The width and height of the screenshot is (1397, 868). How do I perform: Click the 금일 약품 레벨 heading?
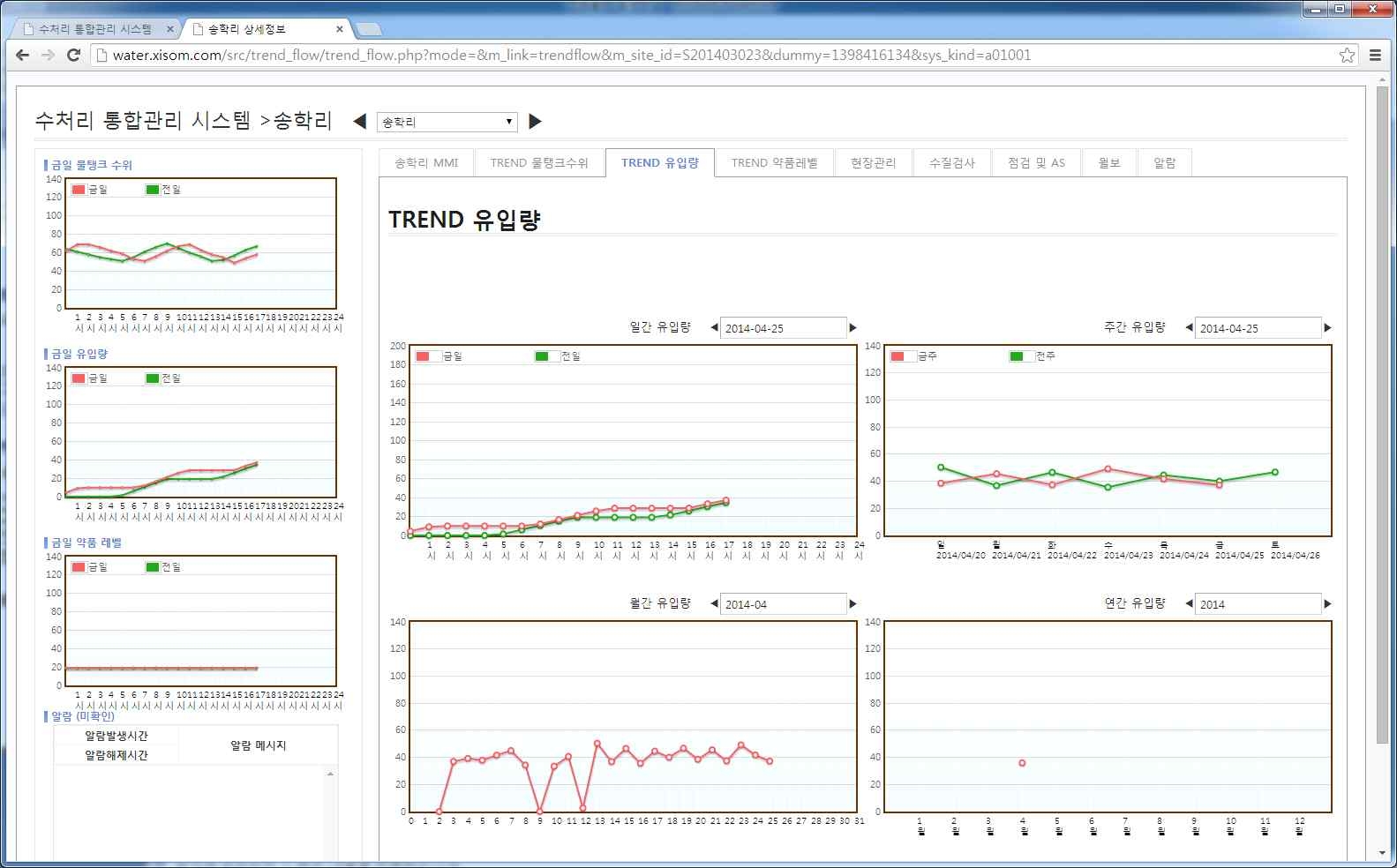tap(86, 542)
